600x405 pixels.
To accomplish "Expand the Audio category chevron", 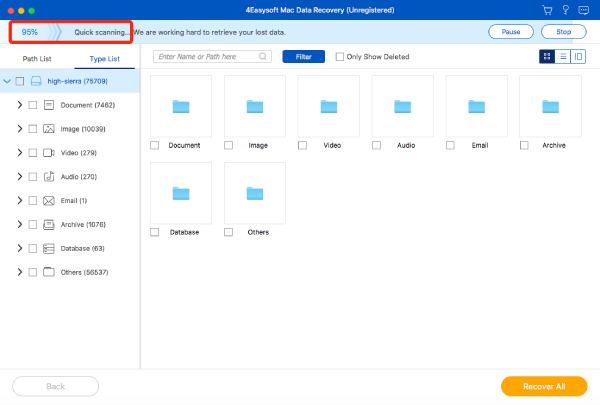I will pos(20,176).
